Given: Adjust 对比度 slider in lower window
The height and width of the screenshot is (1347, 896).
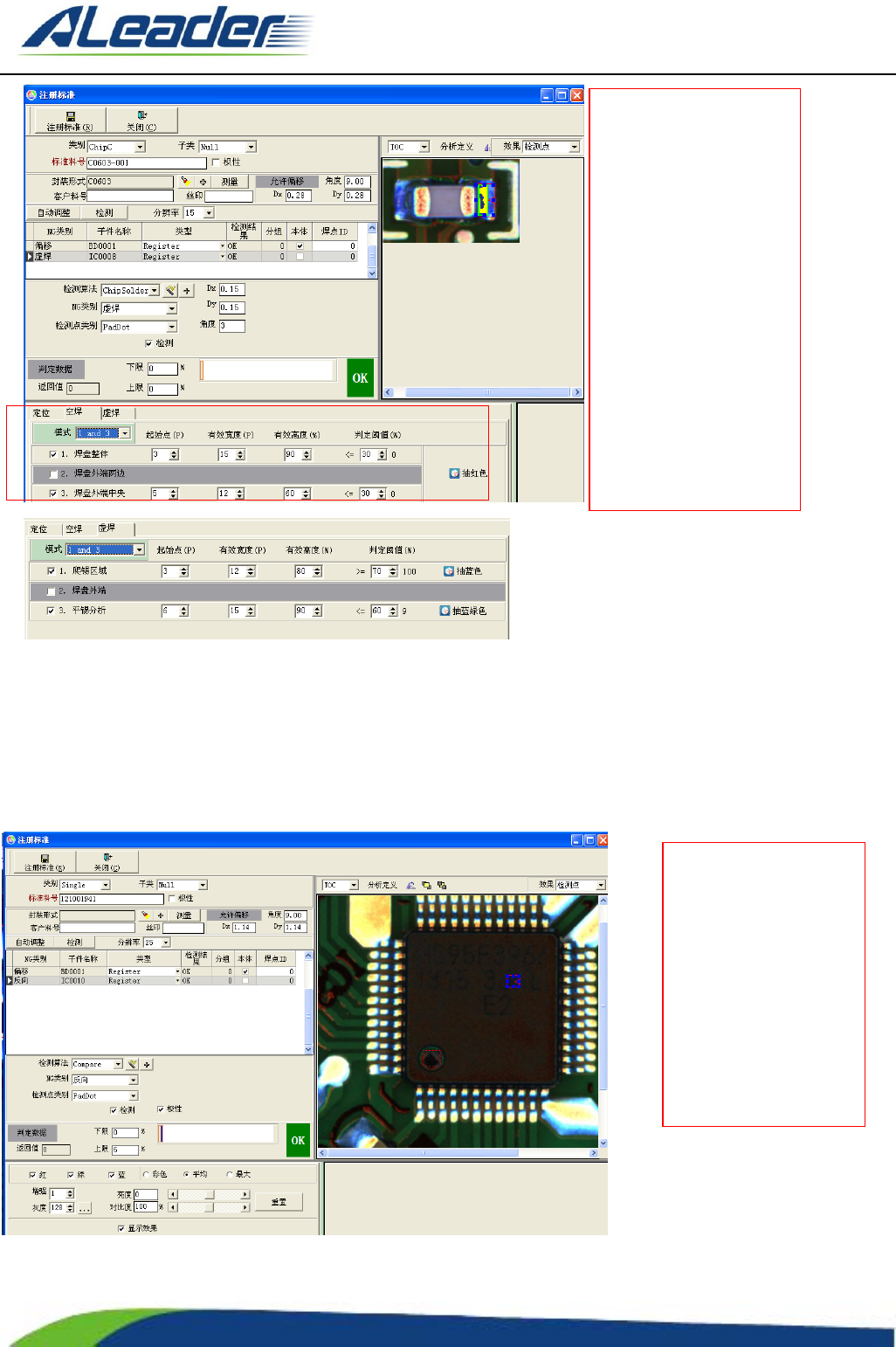Looking at the screenshot, I should click(x=210, y=1207).
